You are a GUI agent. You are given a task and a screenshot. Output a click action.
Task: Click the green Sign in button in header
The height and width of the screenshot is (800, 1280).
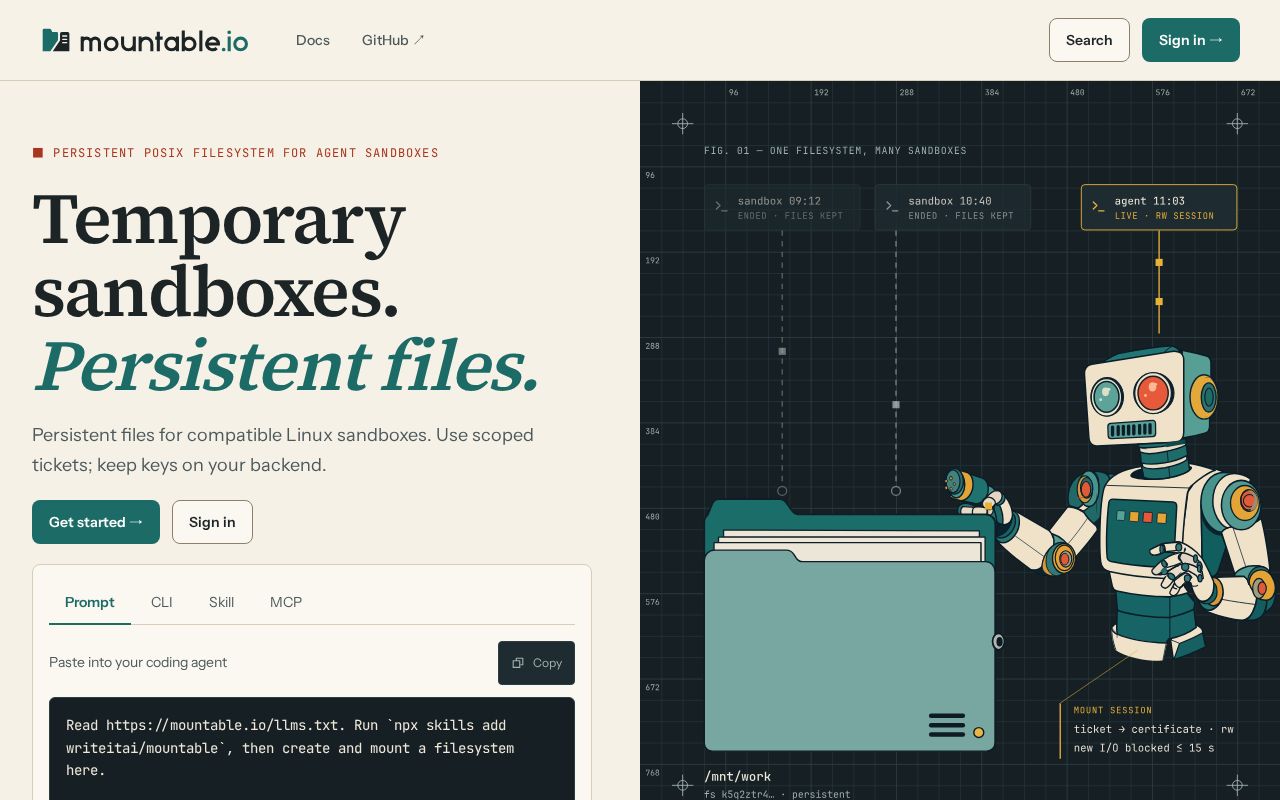pos(1191,40)
